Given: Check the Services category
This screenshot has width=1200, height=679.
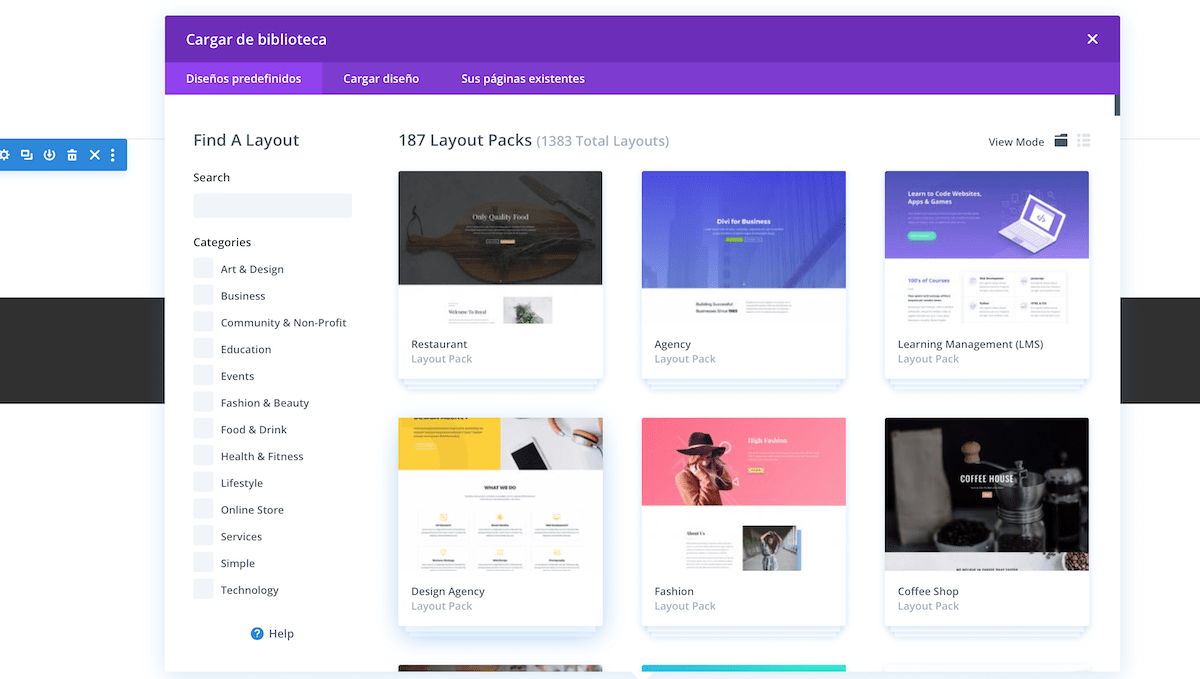Looking at the screenshot, I should tap(203, 536).
